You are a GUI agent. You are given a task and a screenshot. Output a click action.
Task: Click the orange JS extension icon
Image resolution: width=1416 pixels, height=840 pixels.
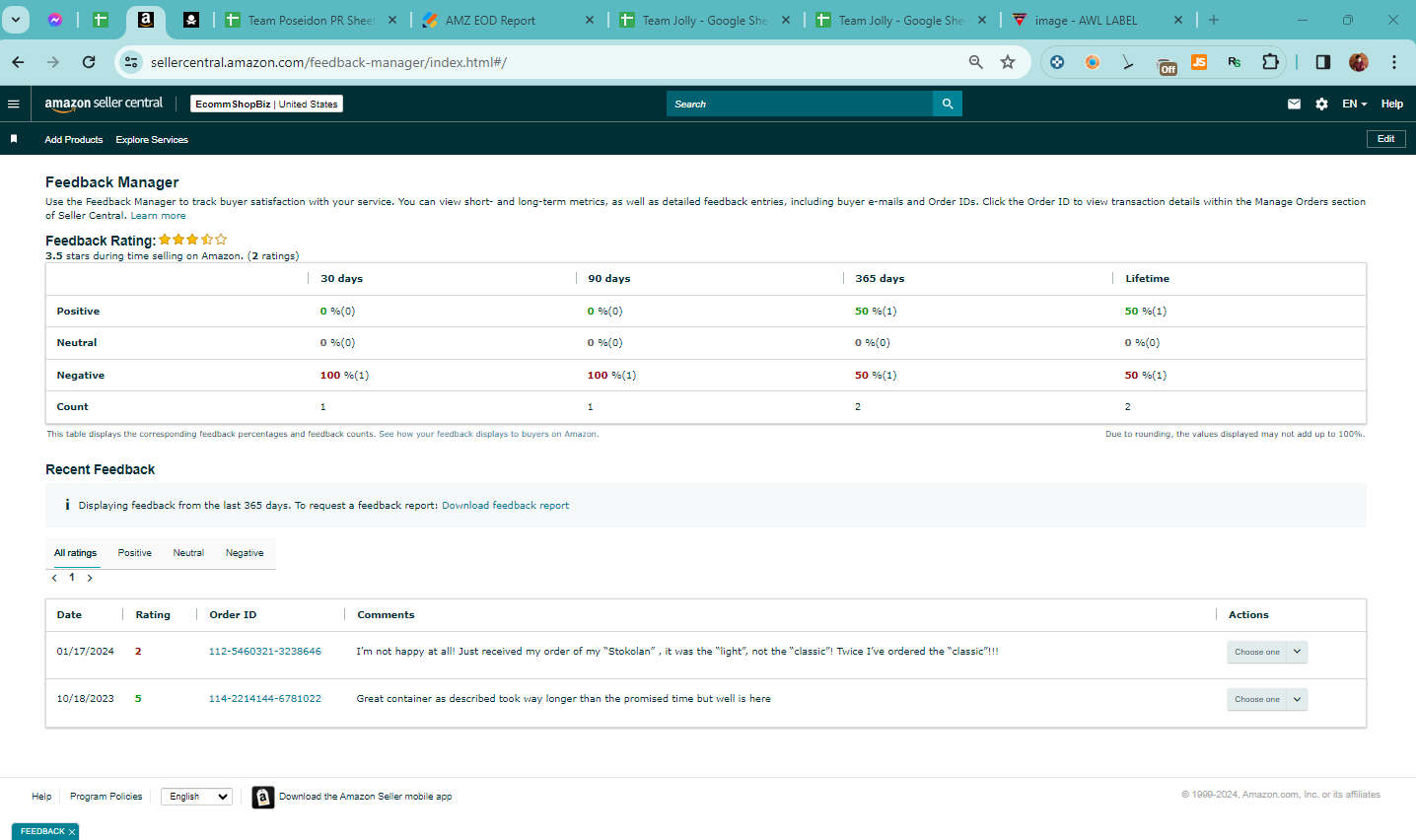(1199, 62)
